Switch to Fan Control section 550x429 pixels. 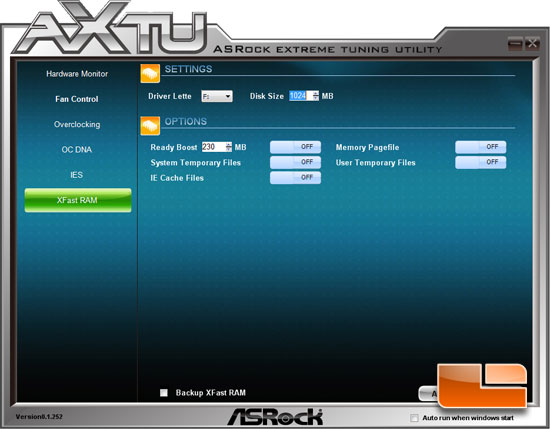pos(77,99)
